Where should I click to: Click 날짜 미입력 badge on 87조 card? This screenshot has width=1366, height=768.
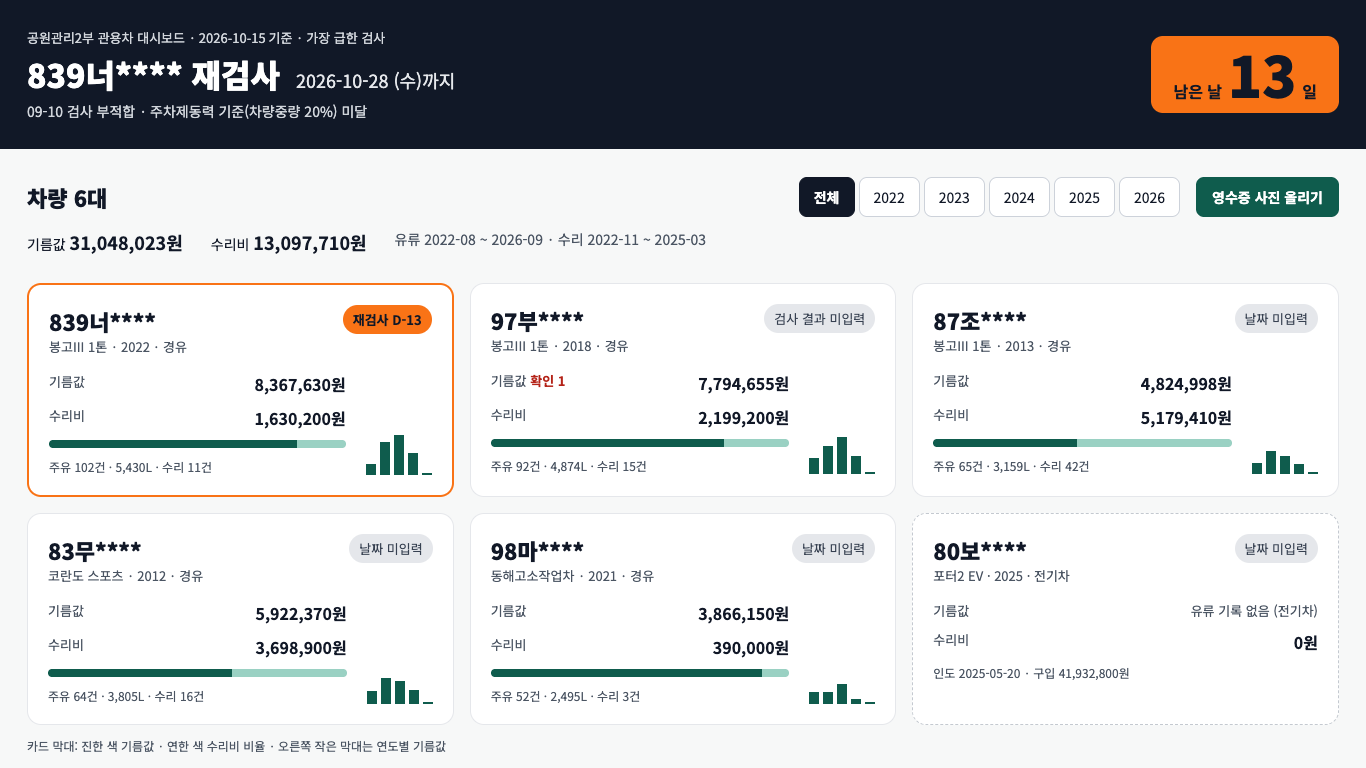(x=1276, y=318)
